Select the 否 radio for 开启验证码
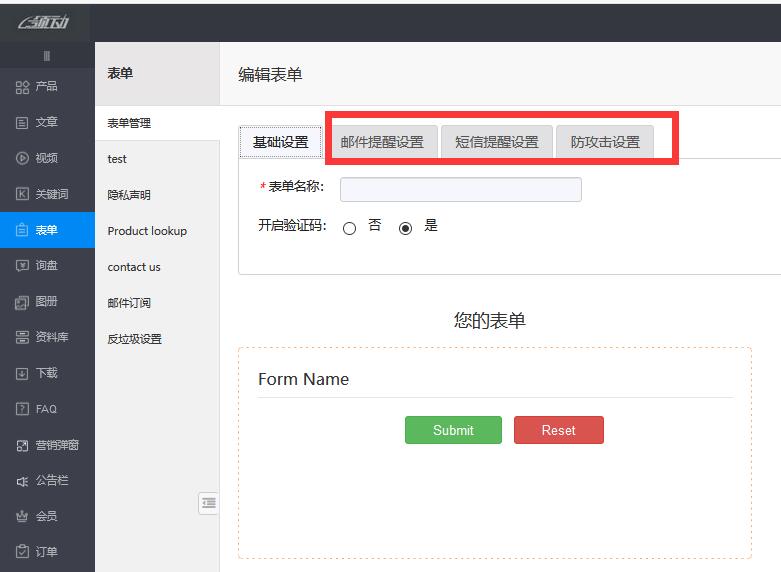The width and height of the screenshot is (781, 572). [x=350, y=228]
